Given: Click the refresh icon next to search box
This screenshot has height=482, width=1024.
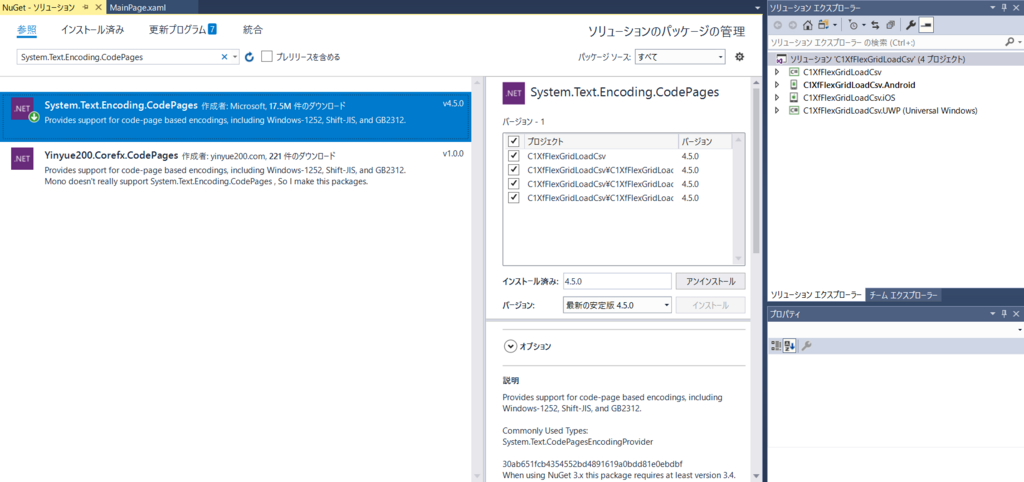Looking at the screenshot, I should 249,57.
